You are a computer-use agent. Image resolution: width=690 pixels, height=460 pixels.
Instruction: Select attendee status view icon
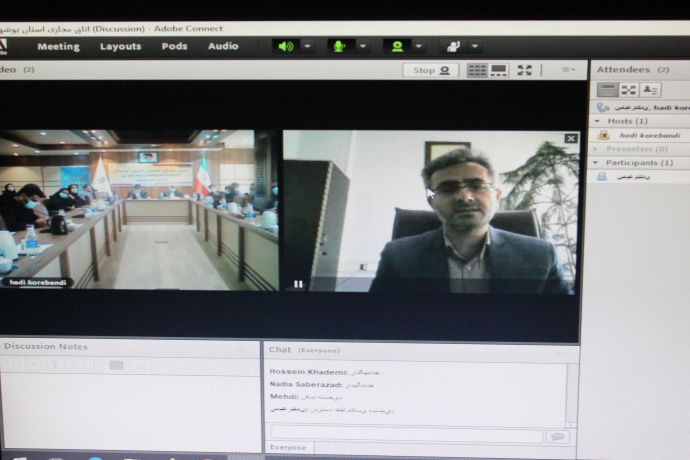click(650, 90)
